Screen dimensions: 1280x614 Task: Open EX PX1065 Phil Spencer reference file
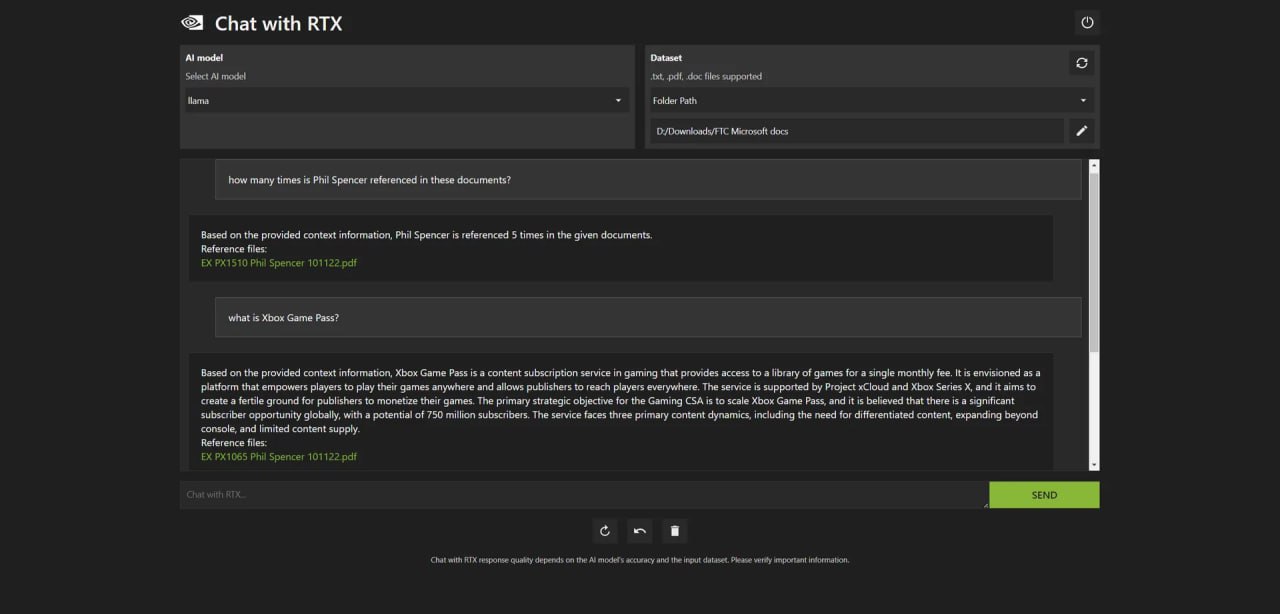(x=279, y=457)
